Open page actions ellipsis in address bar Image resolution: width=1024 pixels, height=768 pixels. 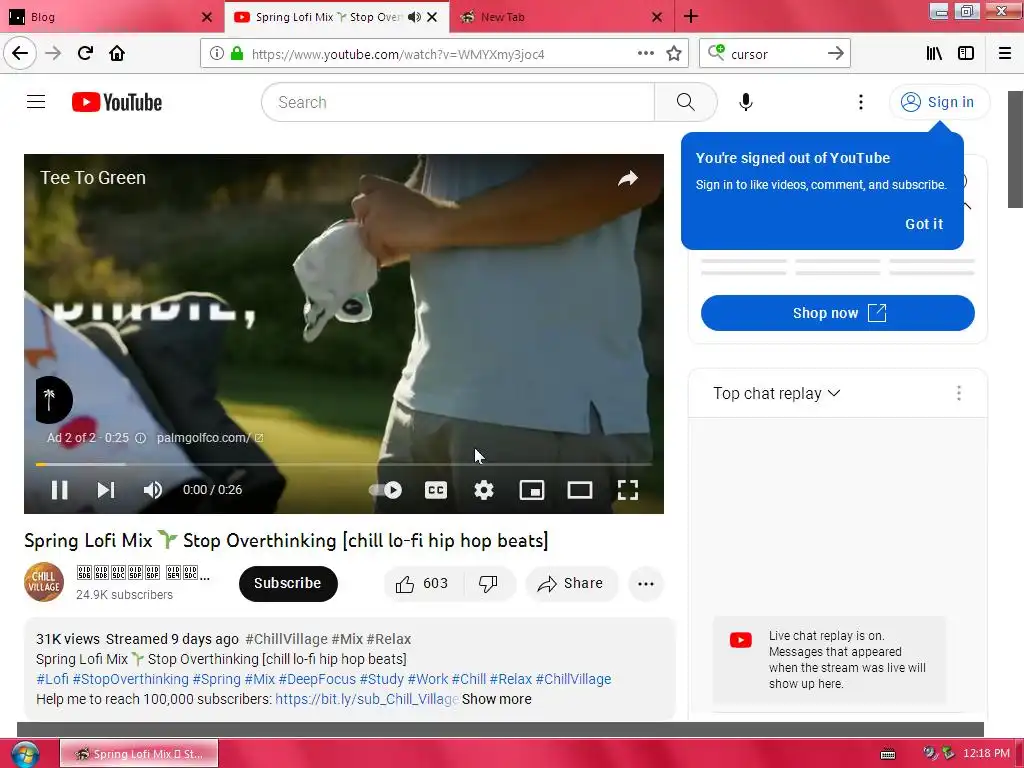pyautogui.click(x=646, y=54)
